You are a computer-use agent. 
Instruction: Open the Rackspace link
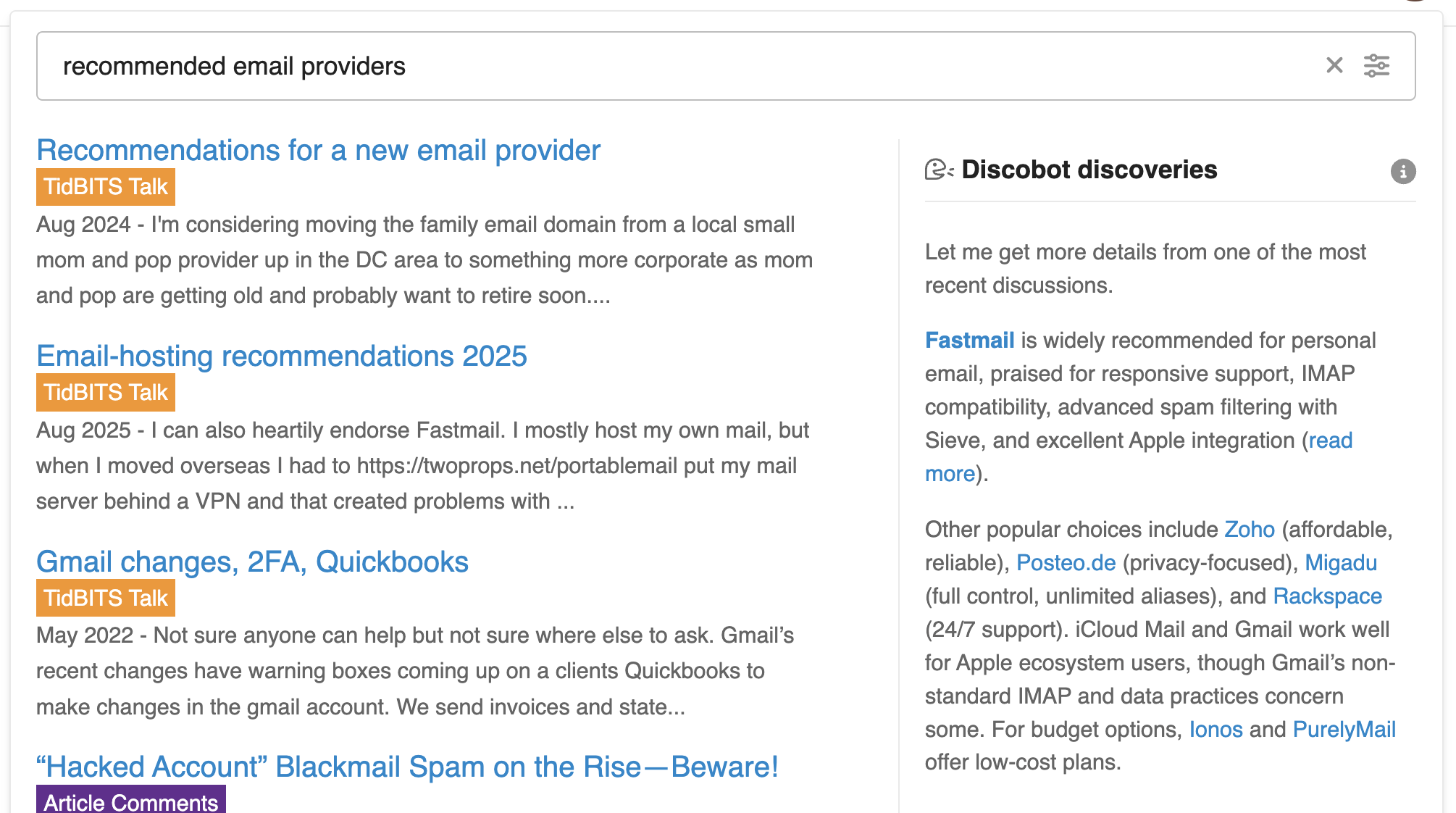[x=1328, y=596]
